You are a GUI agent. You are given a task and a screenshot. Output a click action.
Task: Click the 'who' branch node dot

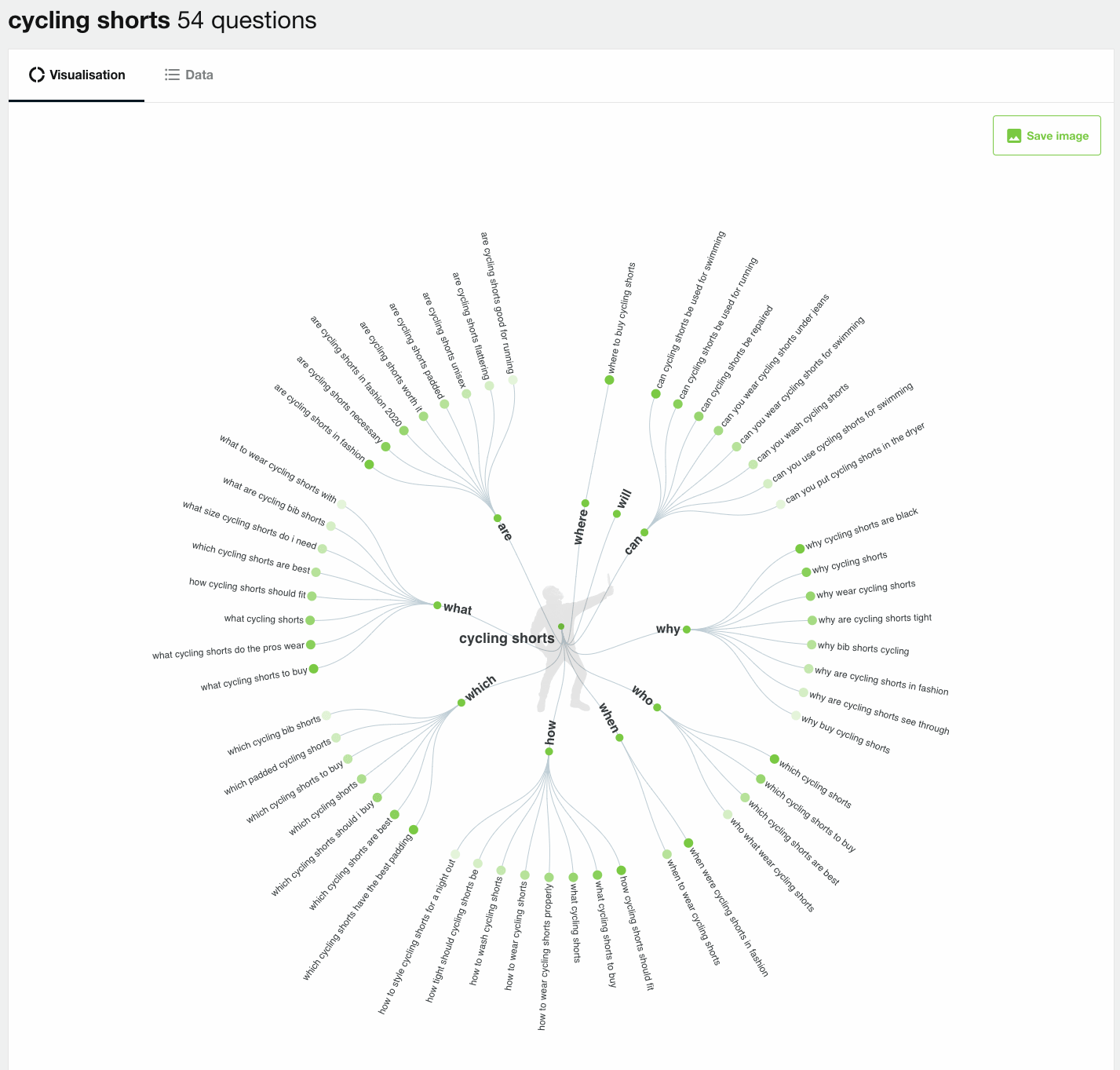pyautogui.click(x=657, y=707)
